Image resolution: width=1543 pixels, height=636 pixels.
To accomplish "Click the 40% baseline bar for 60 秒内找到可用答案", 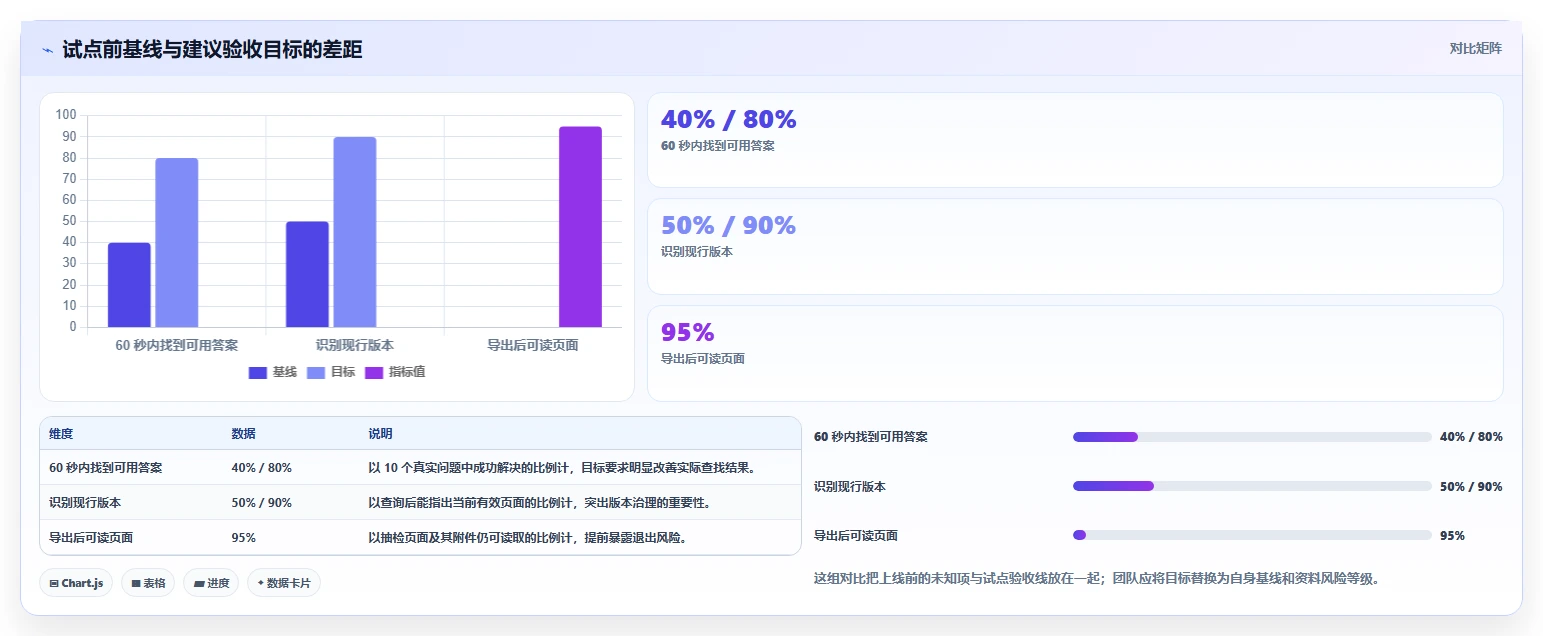I will [129, 285].
